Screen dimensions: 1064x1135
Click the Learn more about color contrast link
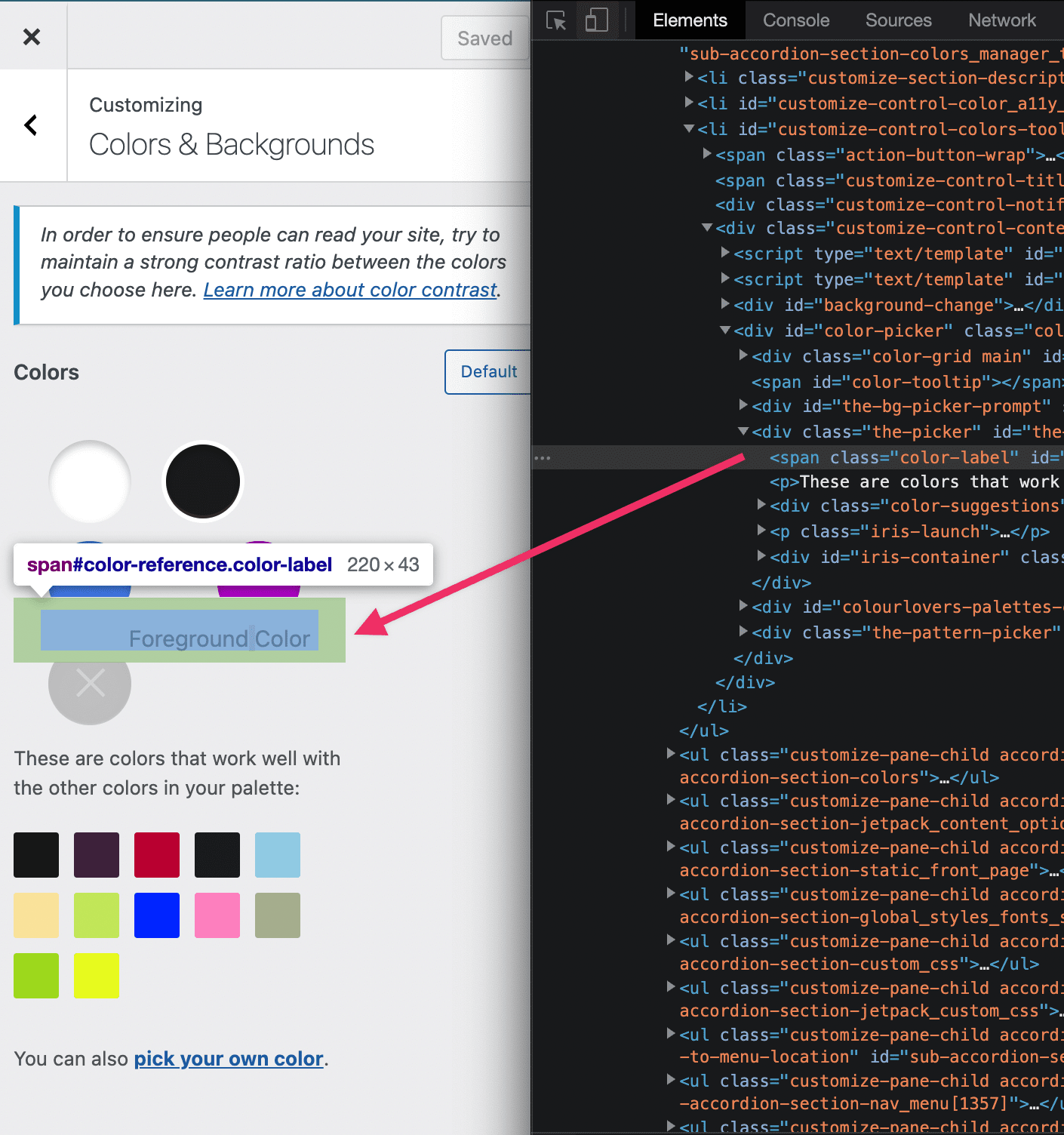pos(349,290)
